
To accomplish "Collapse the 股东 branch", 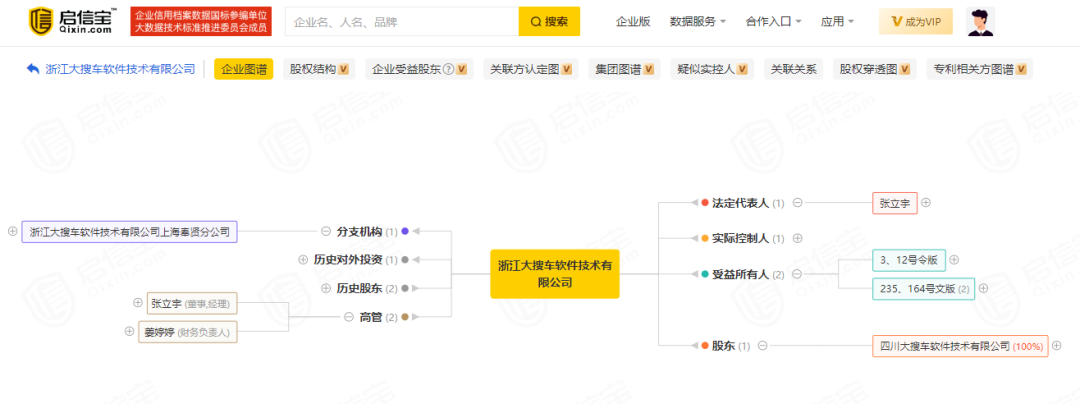I will coord(762,345).
